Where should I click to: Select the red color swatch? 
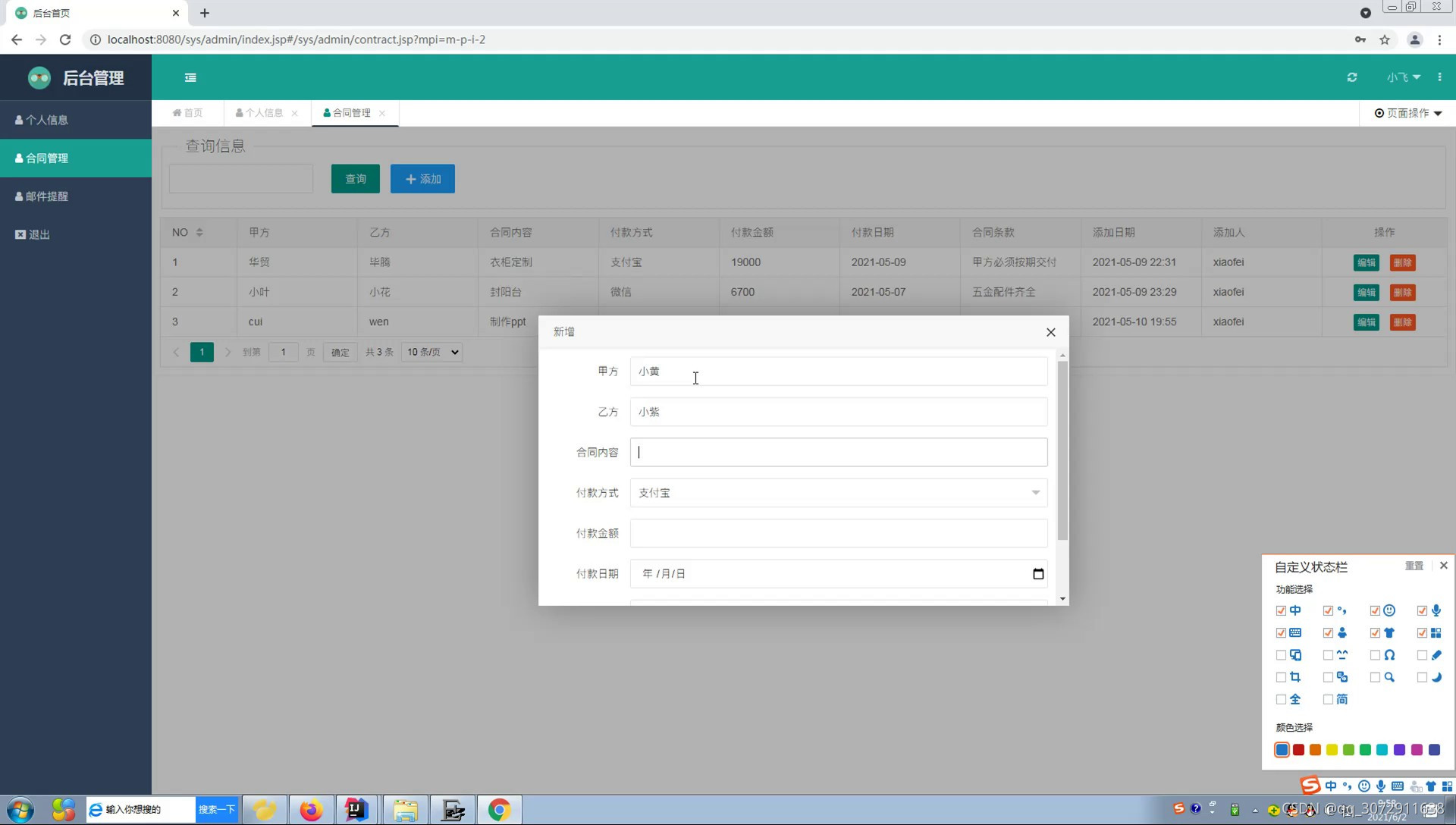[1298, 750]
